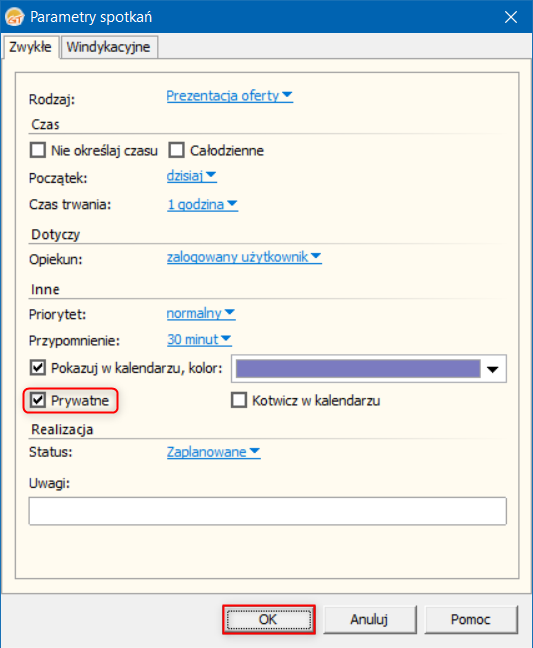533x648 pixels.
Task: Open the Prezentacja oferty type dropdown
Action: point(229,95)
